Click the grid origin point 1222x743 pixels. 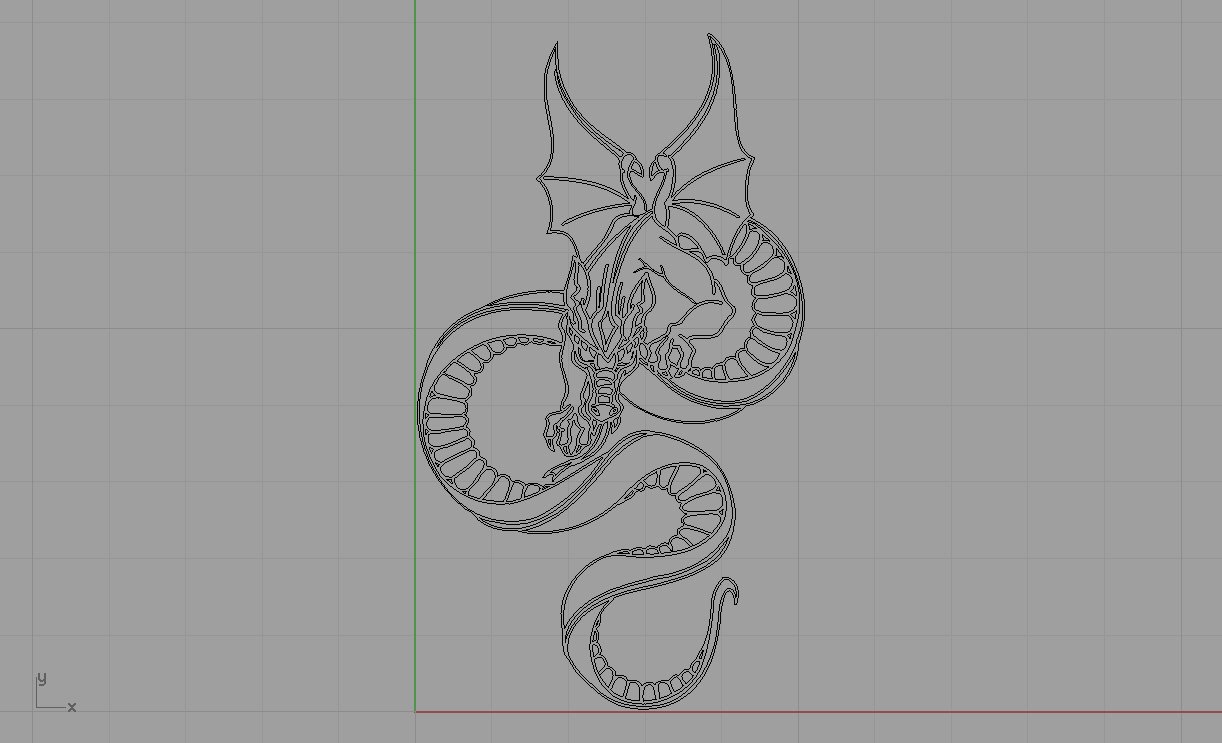pos(415,711)
